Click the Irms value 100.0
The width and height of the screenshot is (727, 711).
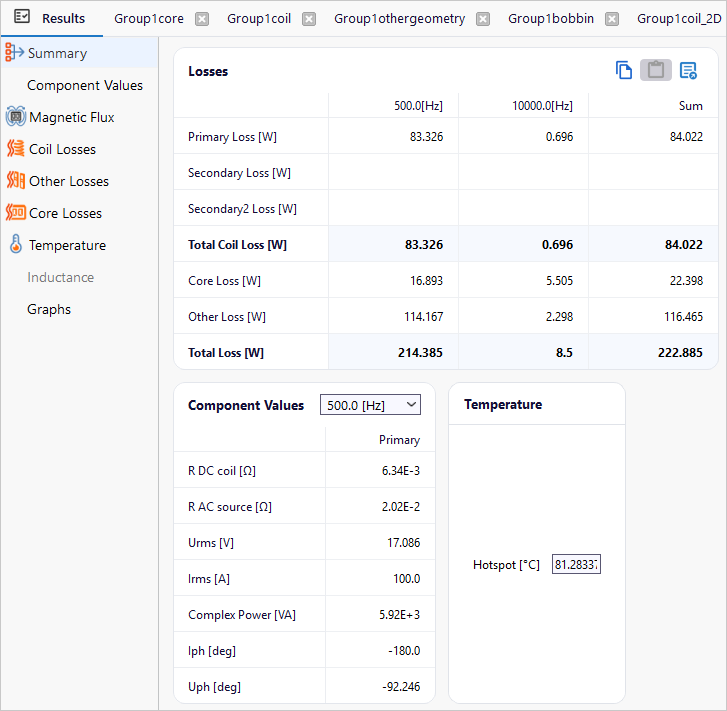[x=406, y=579]
